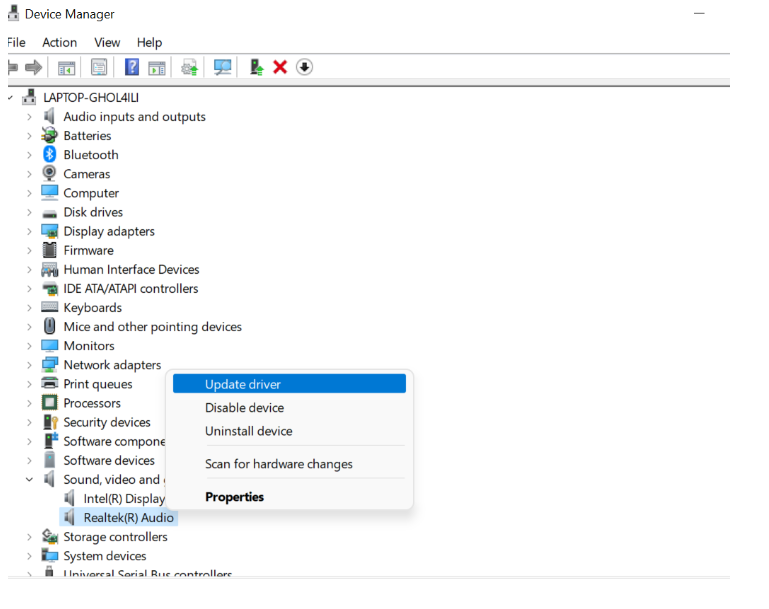The image size is (769, 609).
Task: Click the Bluetooth category icon
Action: pos(50,154)
